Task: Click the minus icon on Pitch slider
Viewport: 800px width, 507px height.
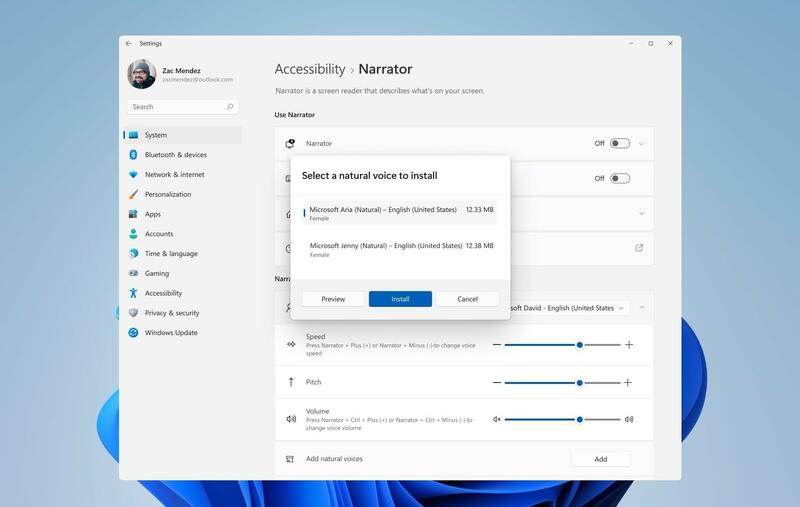Action: point(496,383)
